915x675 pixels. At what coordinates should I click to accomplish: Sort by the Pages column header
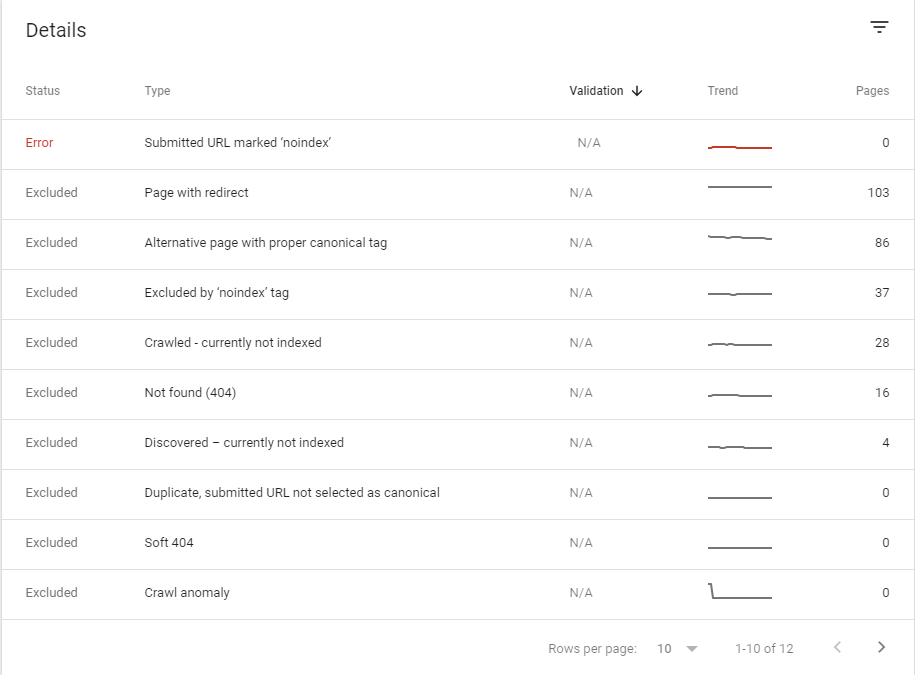click(872, 91)
